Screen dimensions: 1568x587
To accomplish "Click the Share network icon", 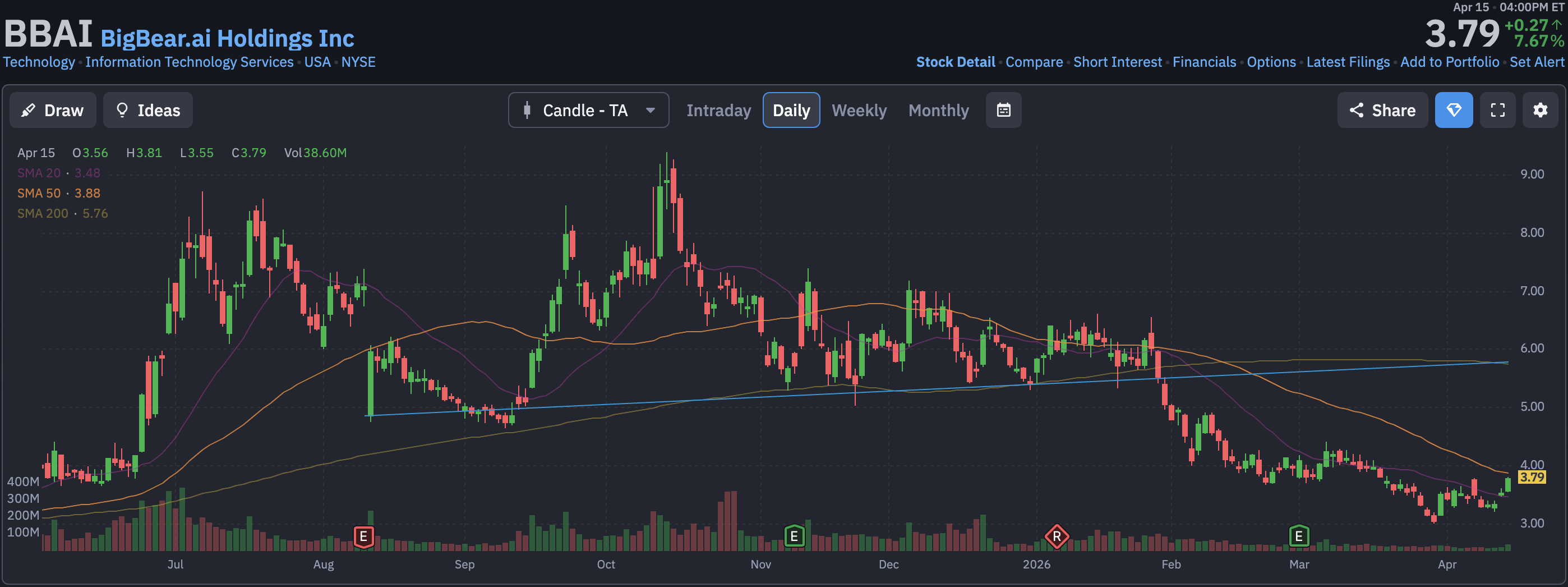I will [x=1356, y=110].
